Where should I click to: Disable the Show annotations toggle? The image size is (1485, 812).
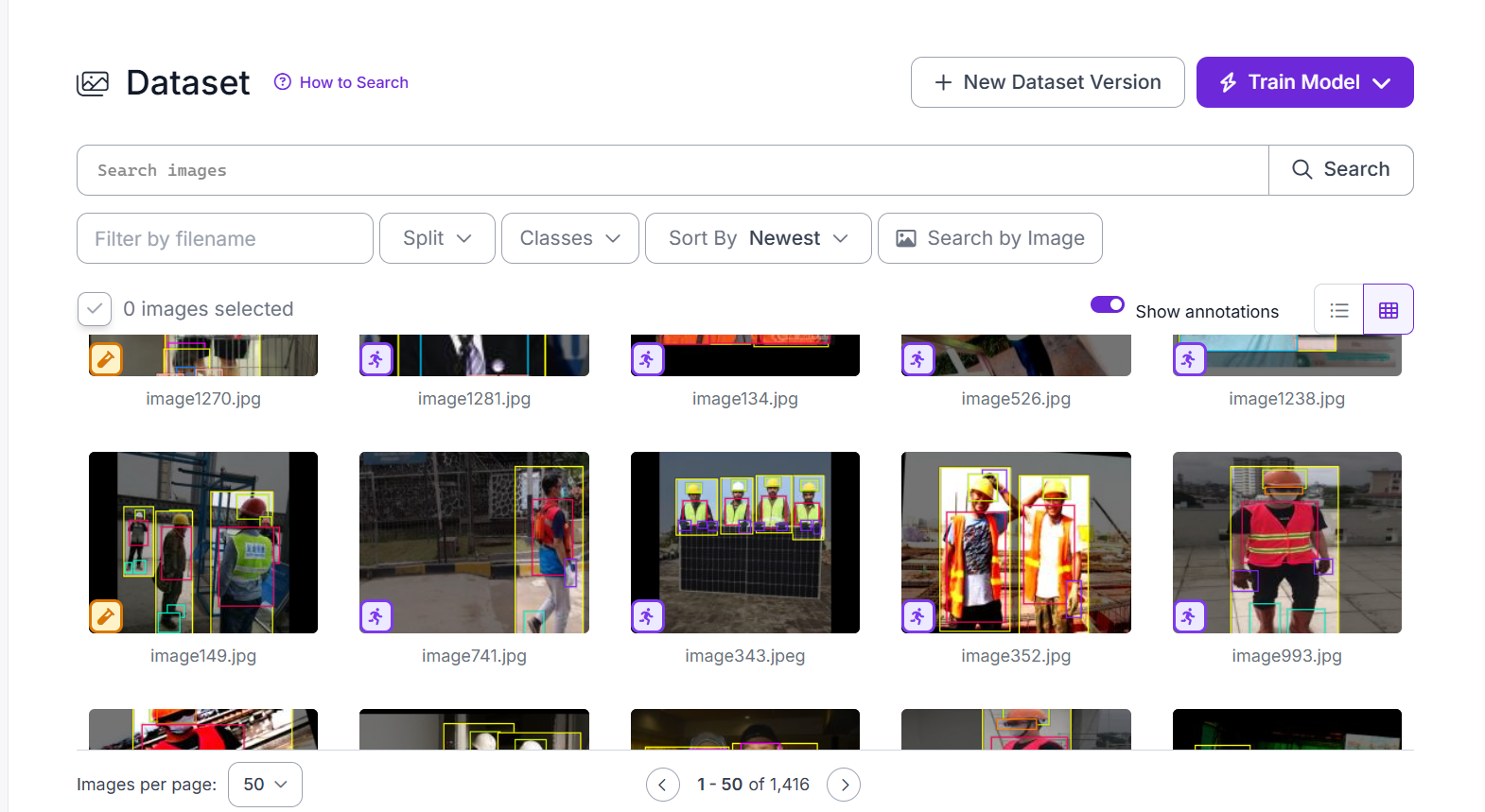pyautogui.click(x=1107, y=304)
